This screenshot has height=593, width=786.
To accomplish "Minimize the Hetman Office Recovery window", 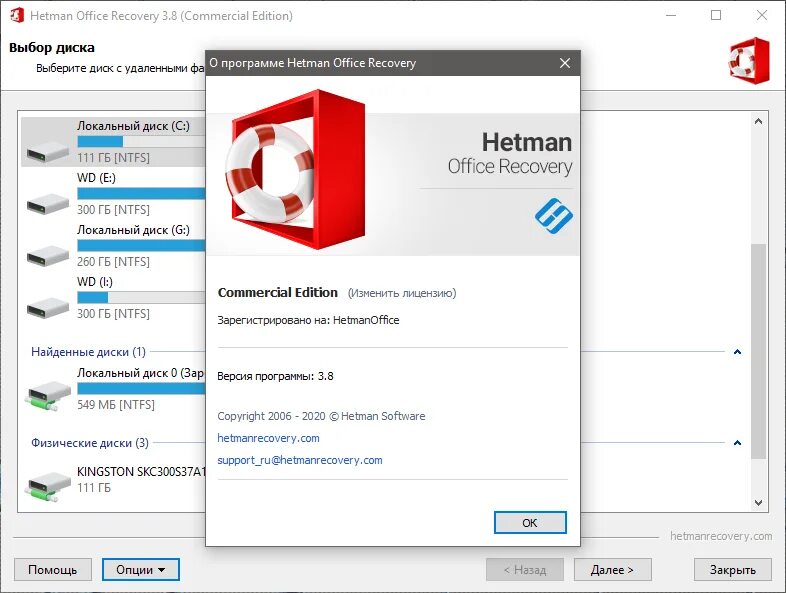I will [671, 16].
